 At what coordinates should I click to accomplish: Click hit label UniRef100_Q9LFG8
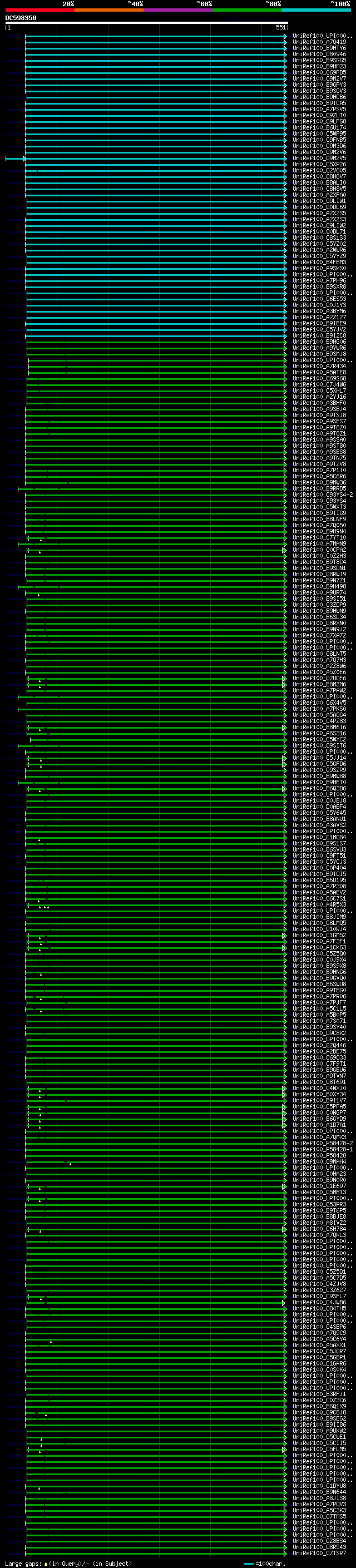point(319,122)
